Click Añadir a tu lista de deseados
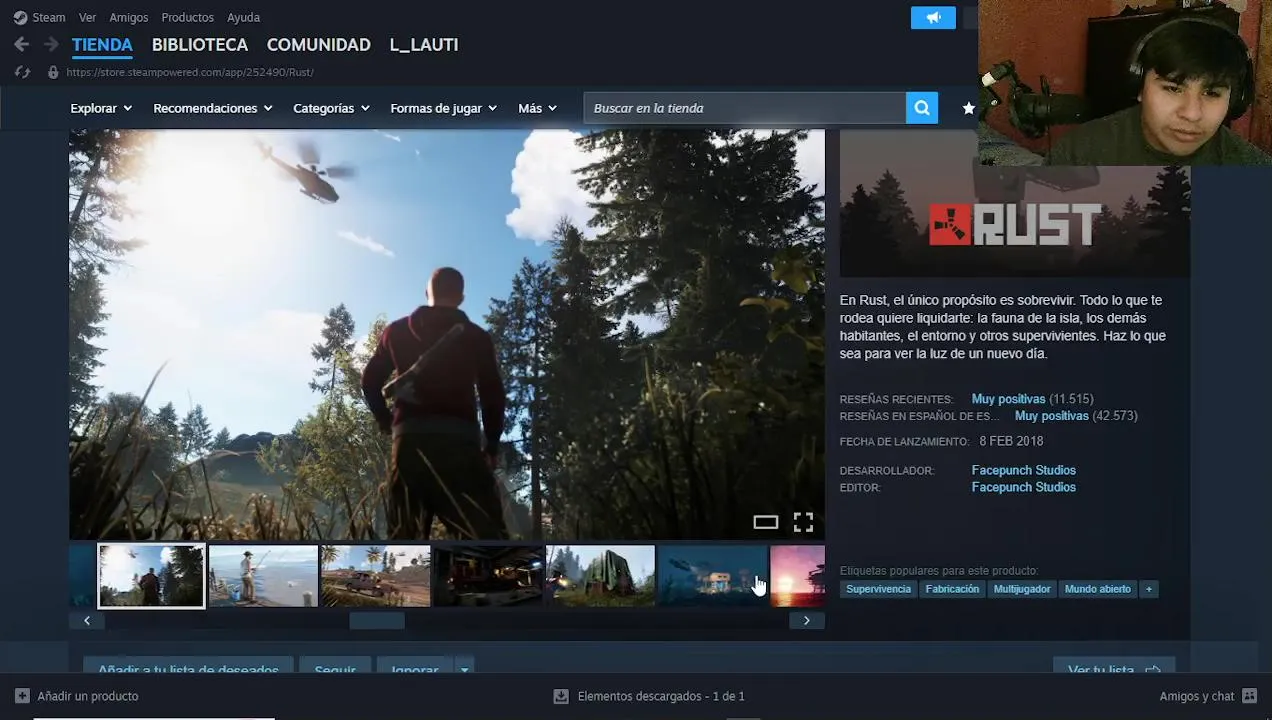Viewport: 1272px width, 720px height. pyautogui.click(x=188, y=668)
